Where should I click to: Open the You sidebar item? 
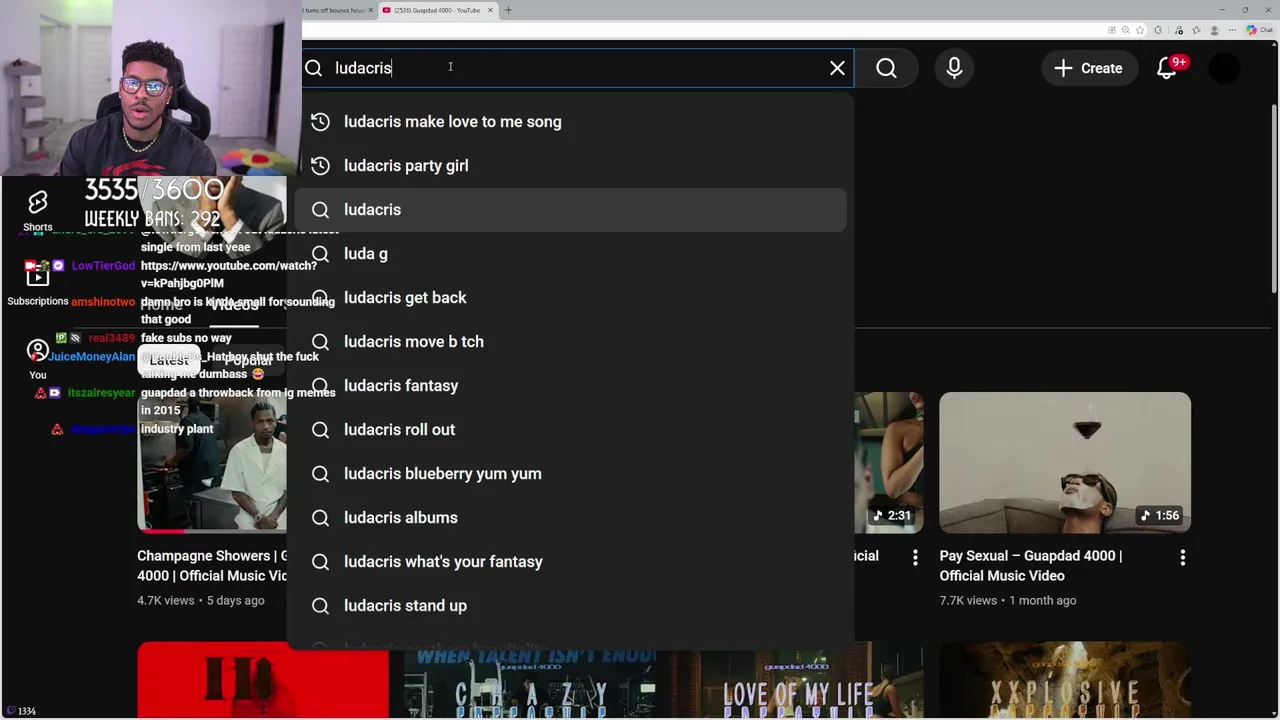tap(38, 360)
